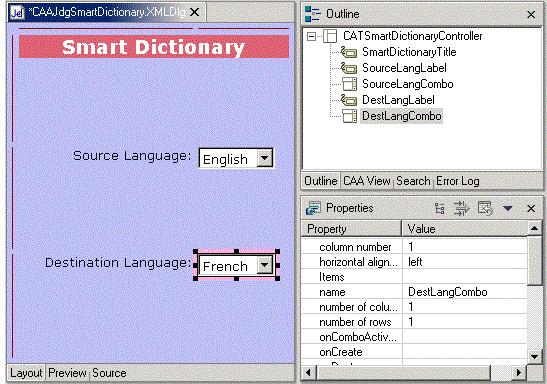
Task: Edit the DestLangCombo name value
Action: (x=465, y=292)
